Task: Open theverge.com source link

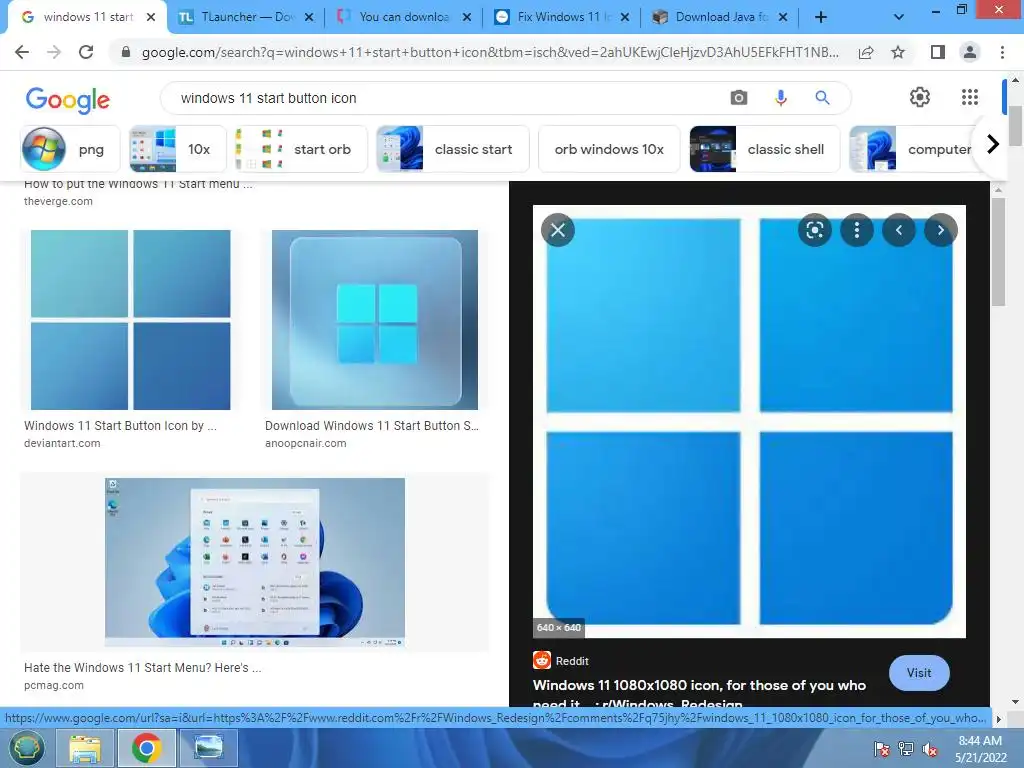Action: pos(58,201)
